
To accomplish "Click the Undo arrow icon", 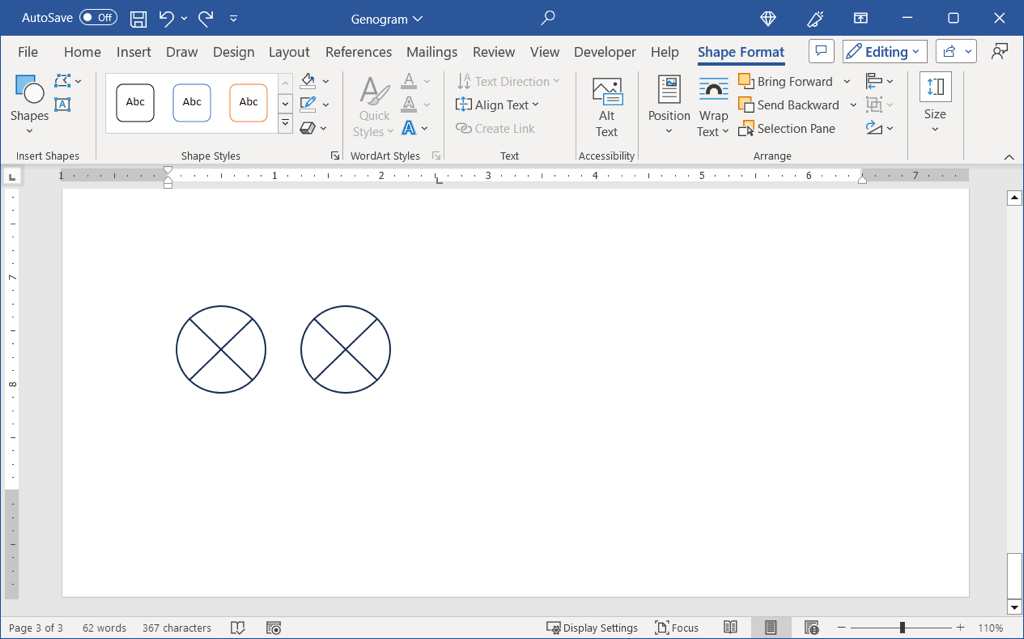I will pyautogui.click(x=166, y=18).
